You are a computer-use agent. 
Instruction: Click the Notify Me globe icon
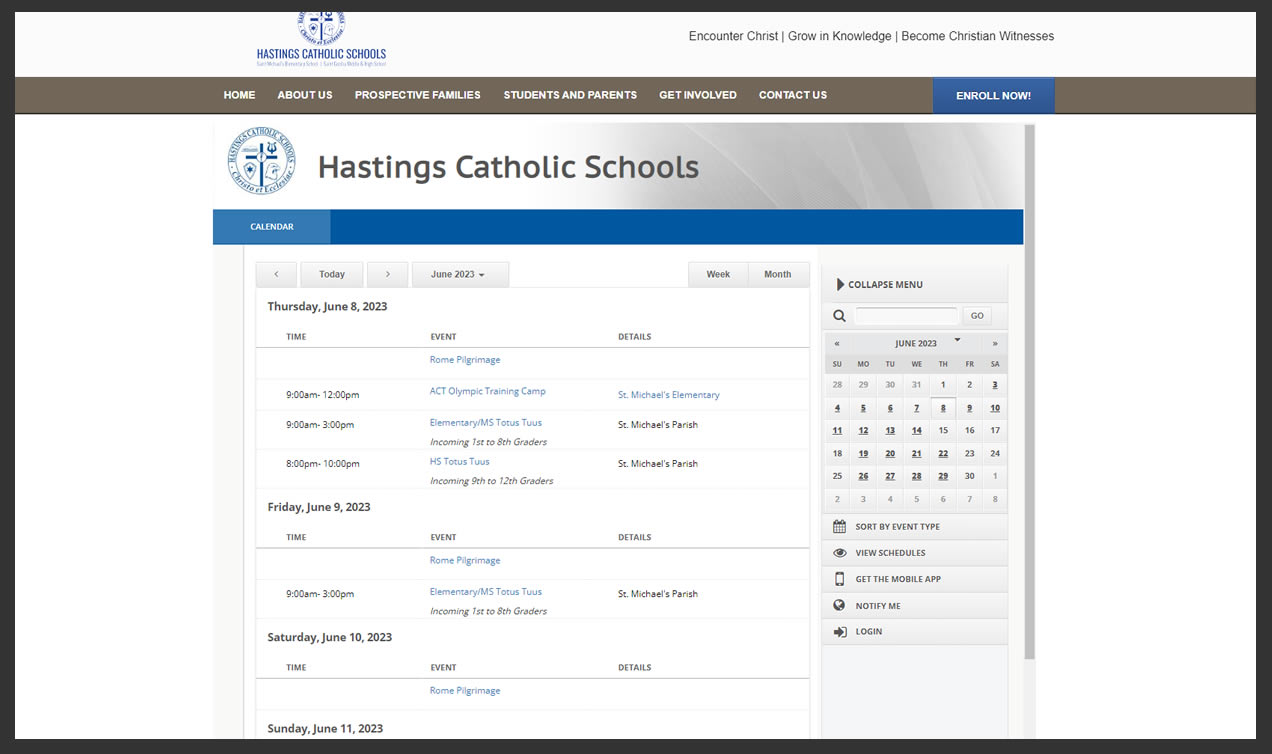[839, 606]
